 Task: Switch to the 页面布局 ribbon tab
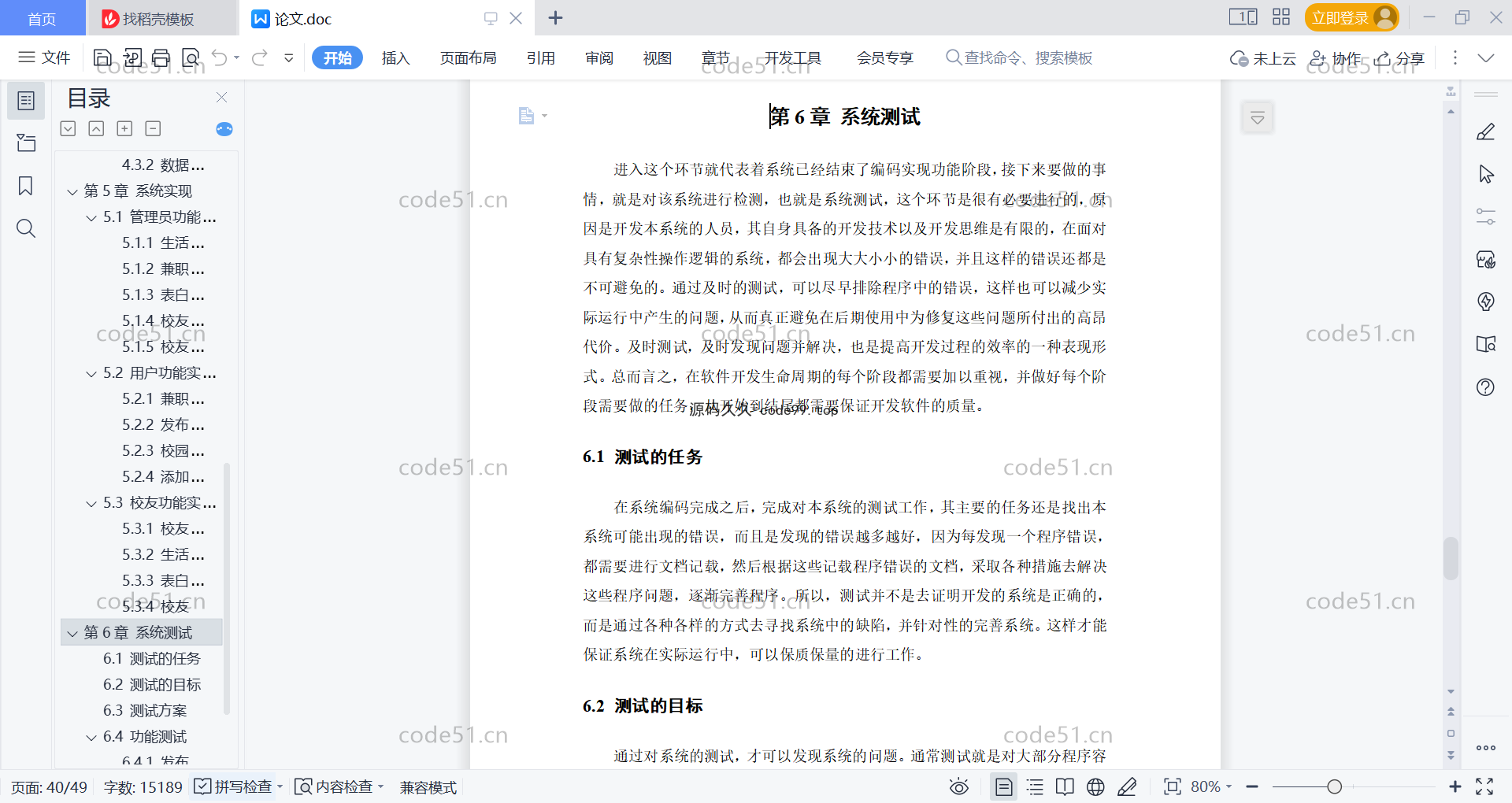(468, 57)
